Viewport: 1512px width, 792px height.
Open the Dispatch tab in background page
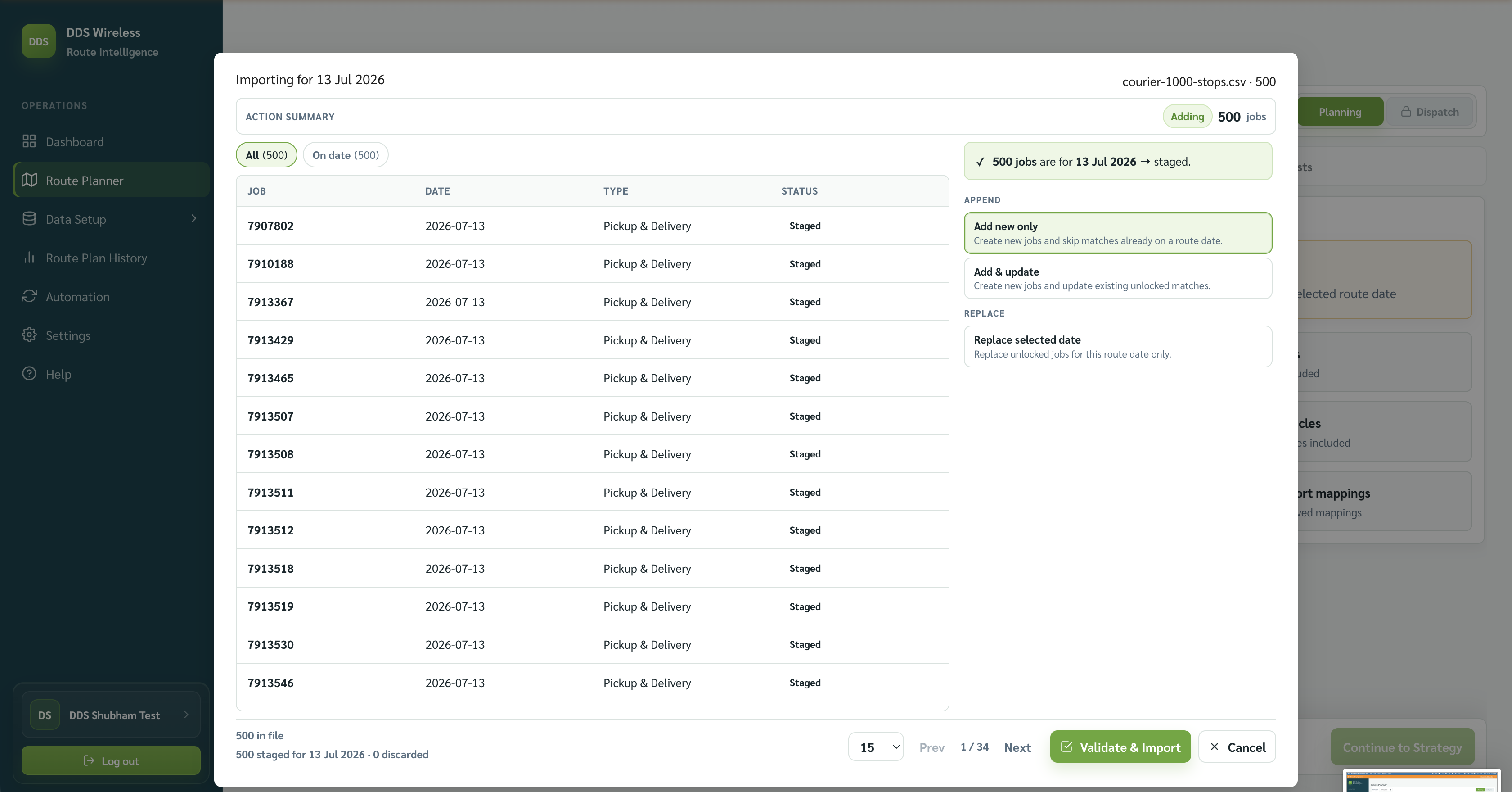[x=1429, y=112]
